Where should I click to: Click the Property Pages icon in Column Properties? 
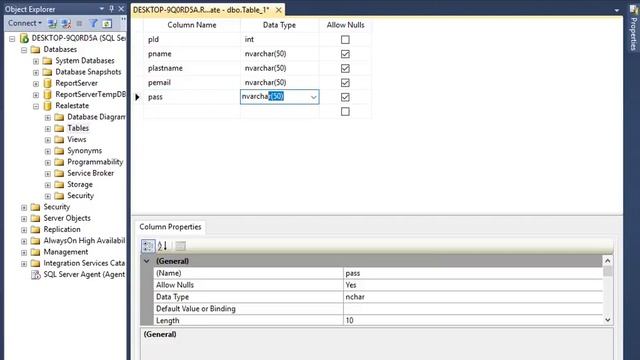[180, 246]
